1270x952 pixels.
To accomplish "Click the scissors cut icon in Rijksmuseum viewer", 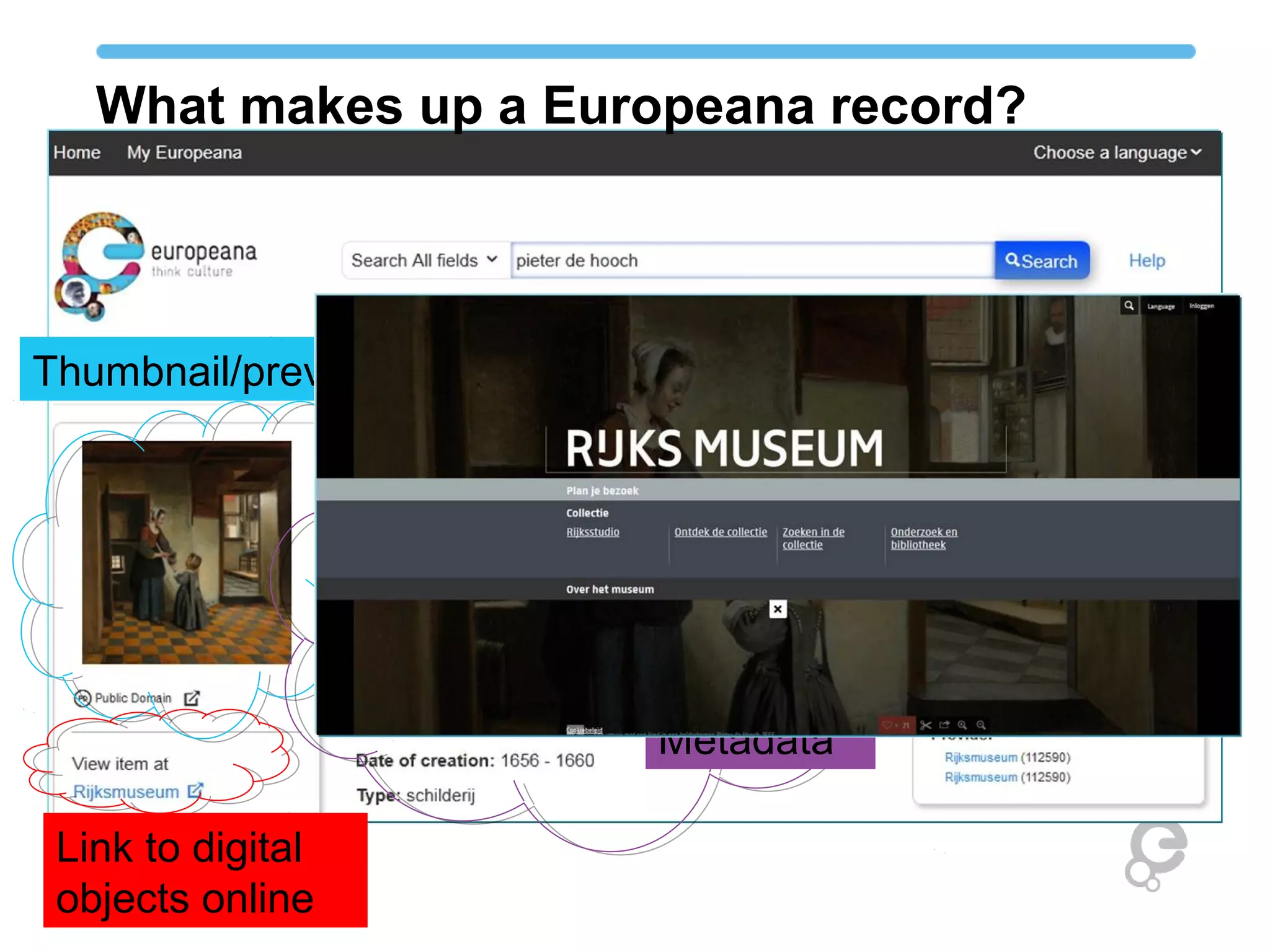I will pyautogui.click(x=926, y=725).
